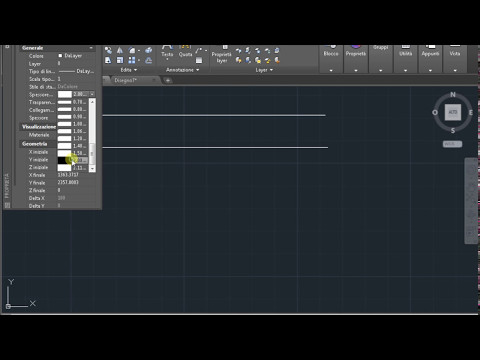Click the layer Off icon

click(x=238, y=50)
